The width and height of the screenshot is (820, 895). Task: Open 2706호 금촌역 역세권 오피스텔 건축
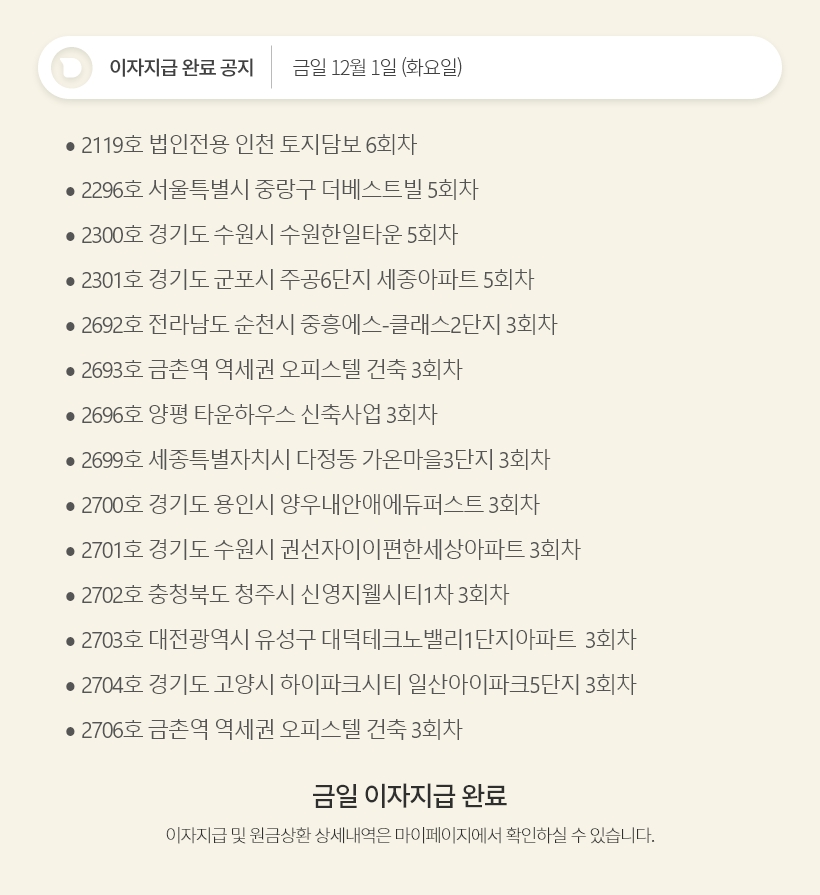(x=271, y=730)
